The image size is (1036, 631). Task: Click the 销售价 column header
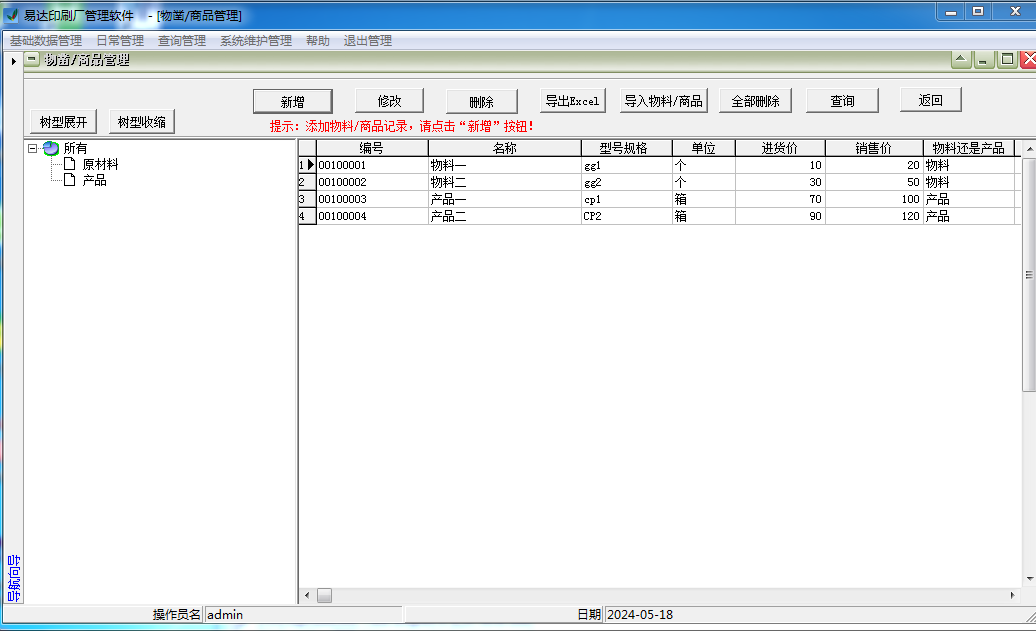874,148
